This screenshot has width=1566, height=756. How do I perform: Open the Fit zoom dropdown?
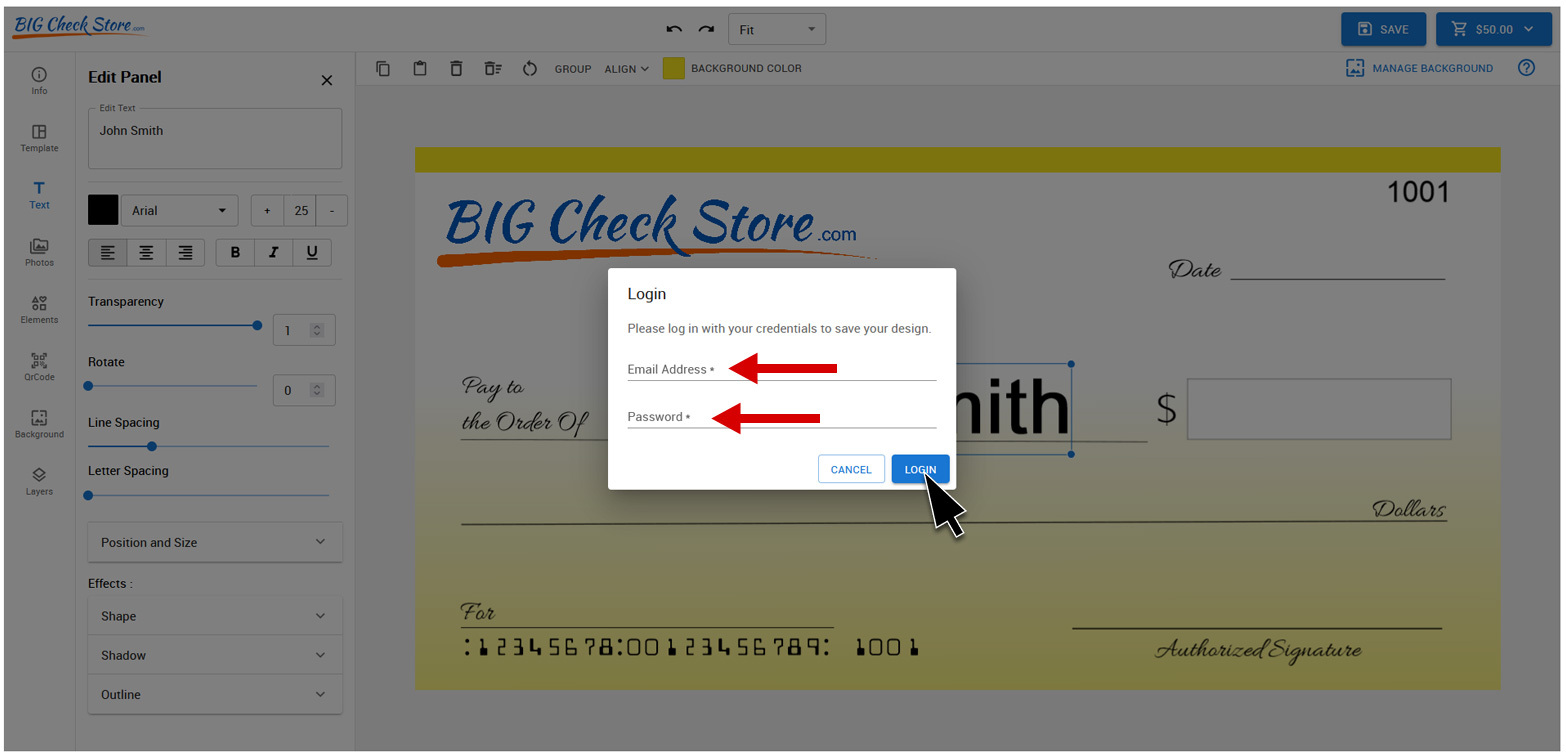pyautogui.click(x=777, y=29)
